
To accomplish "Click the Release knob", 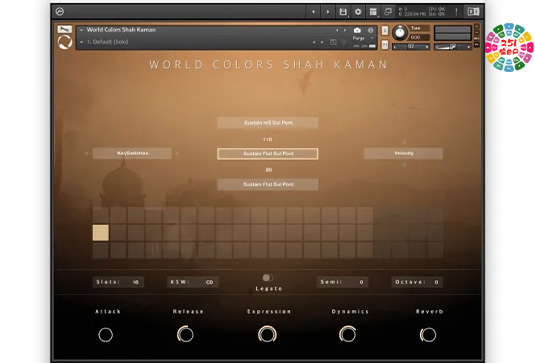I will pyautogui.click(x=185, y=334).
